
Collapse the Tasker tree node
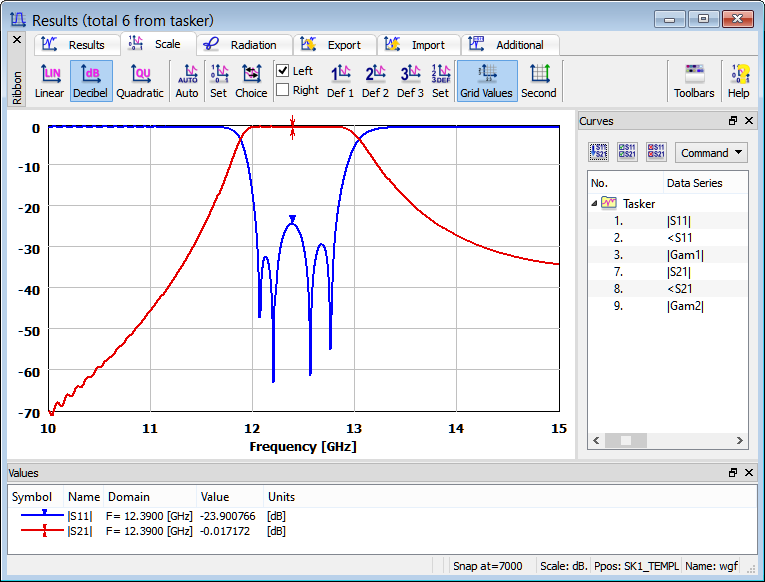coord(594,203)
